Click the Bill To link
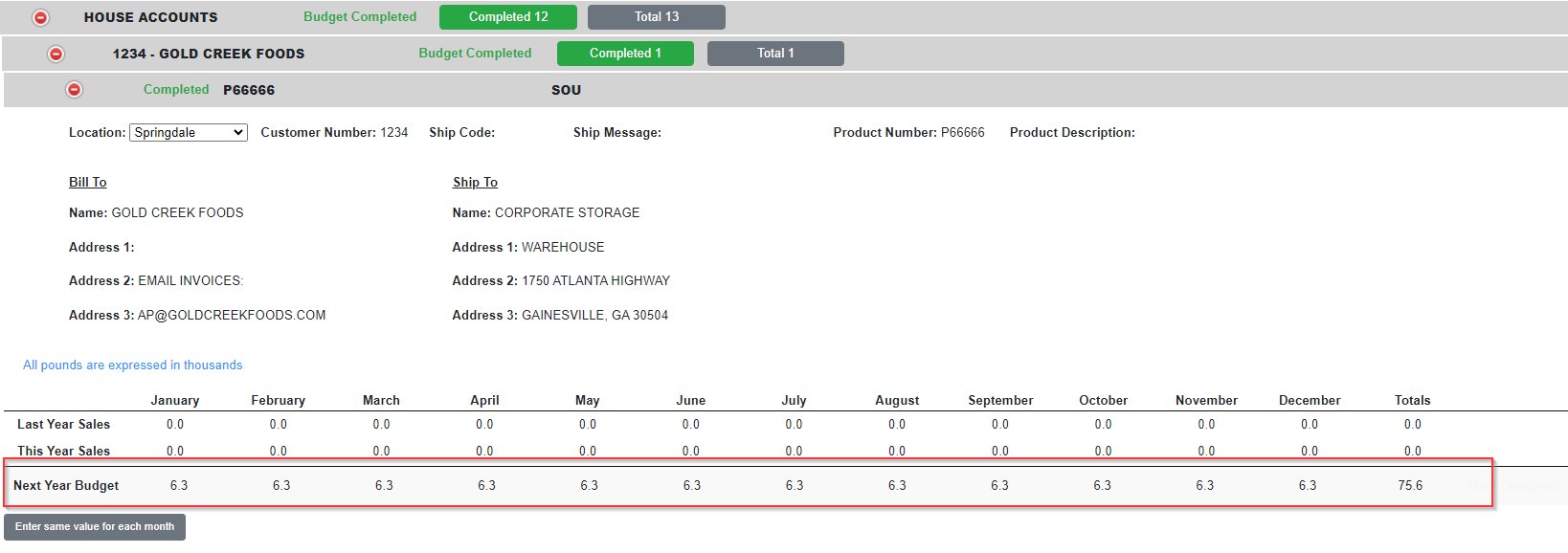This screenshot has width=1568, height=553. coord(87,182)
